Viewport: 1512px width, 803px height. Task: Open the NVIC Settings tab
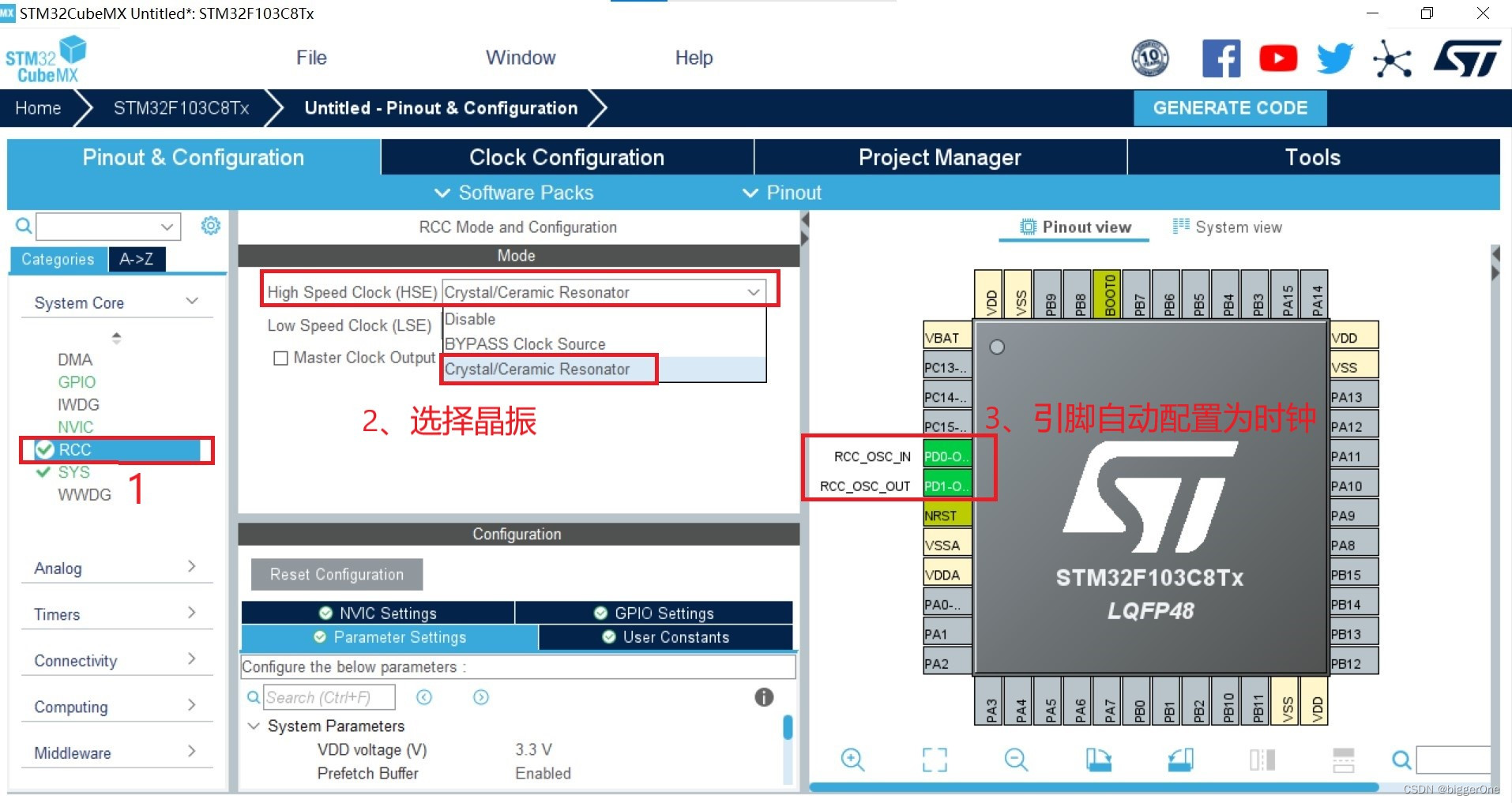coord(378,613)
